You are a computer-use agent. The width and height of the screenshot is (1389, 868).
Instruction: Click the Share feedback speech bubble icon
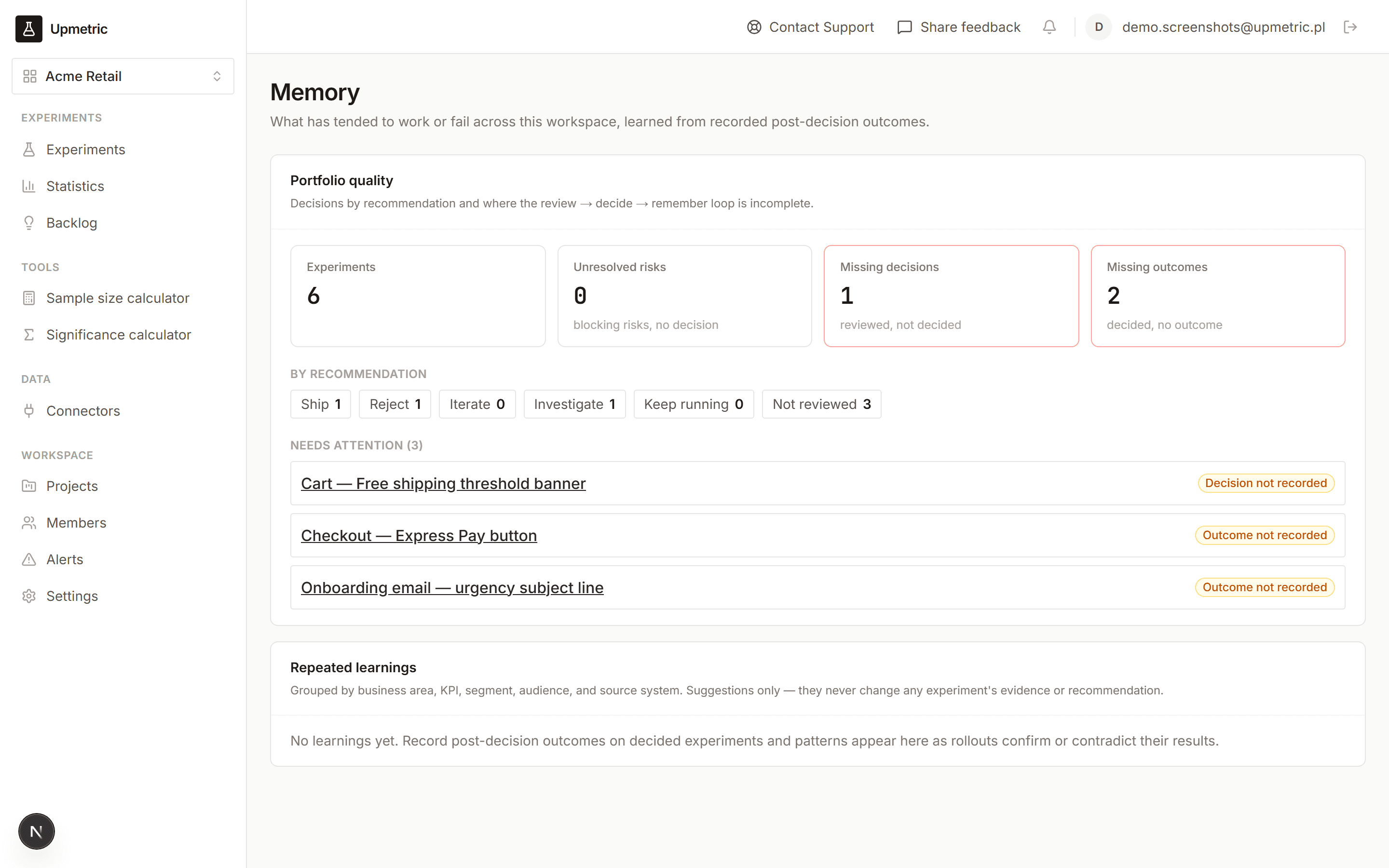905,27
